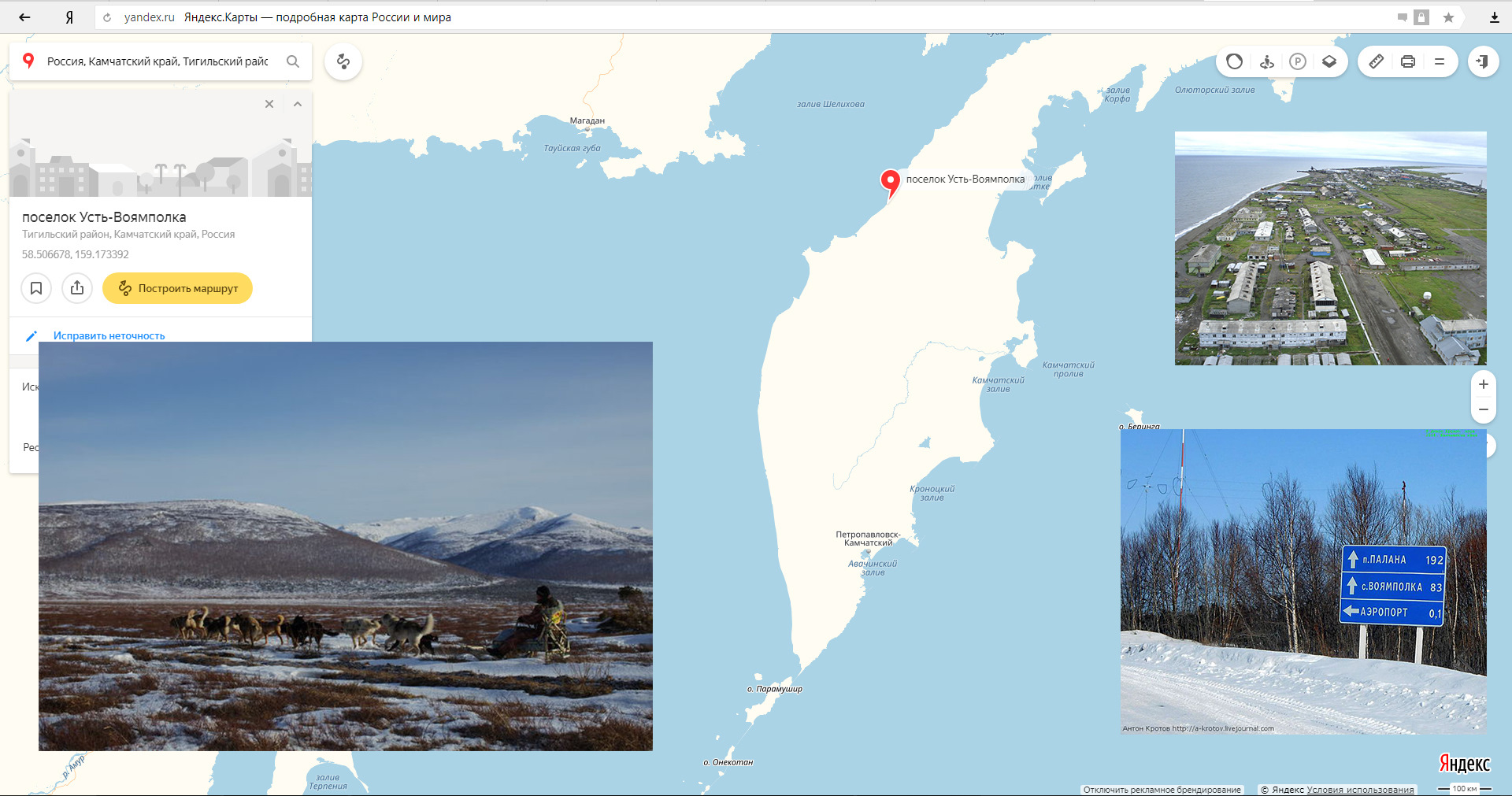Select the ruler distance tool
The image size is (1512, 796).
point(1377,61)
